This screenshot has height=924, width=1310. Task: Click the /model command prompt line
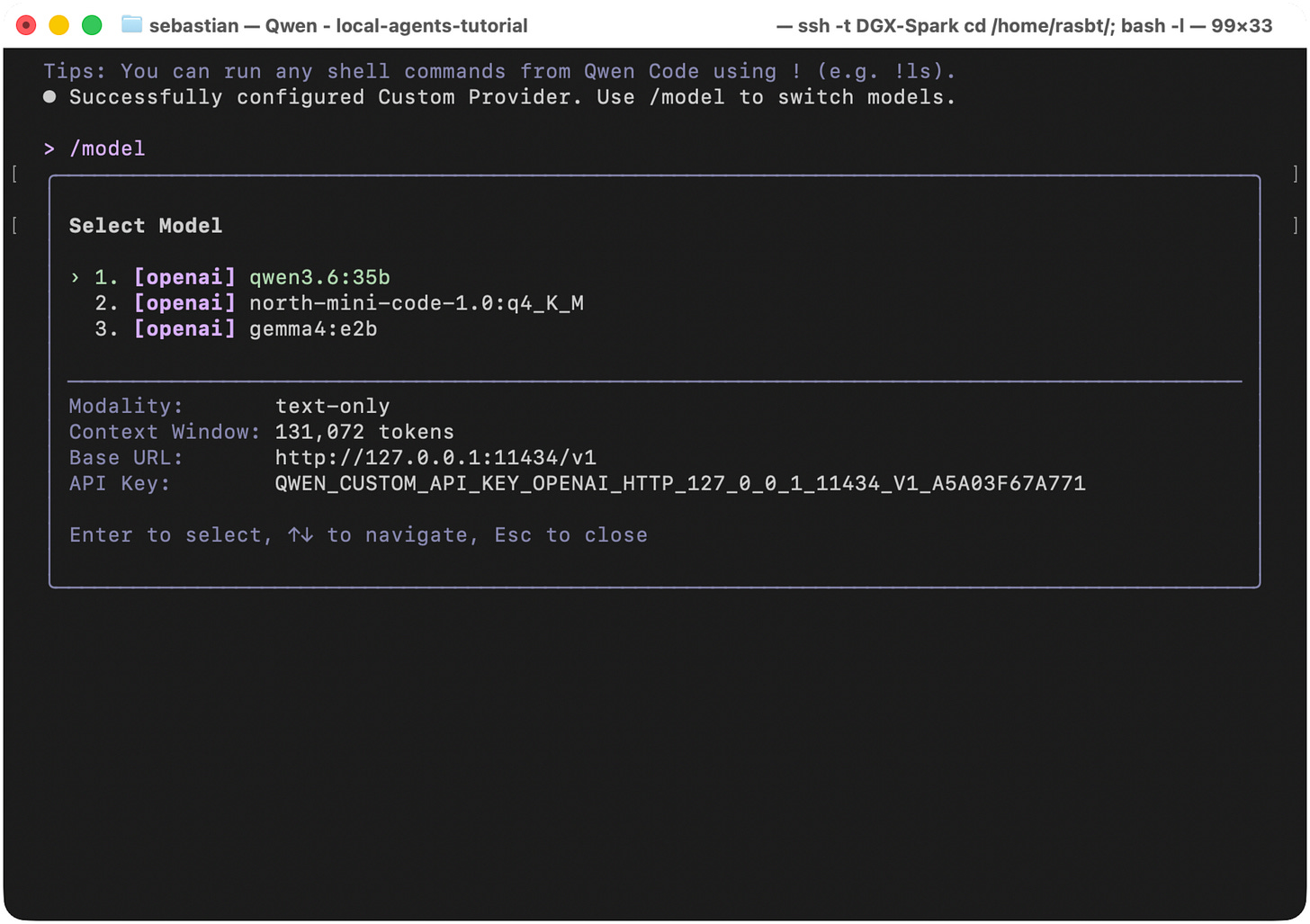tap(94, 148)
